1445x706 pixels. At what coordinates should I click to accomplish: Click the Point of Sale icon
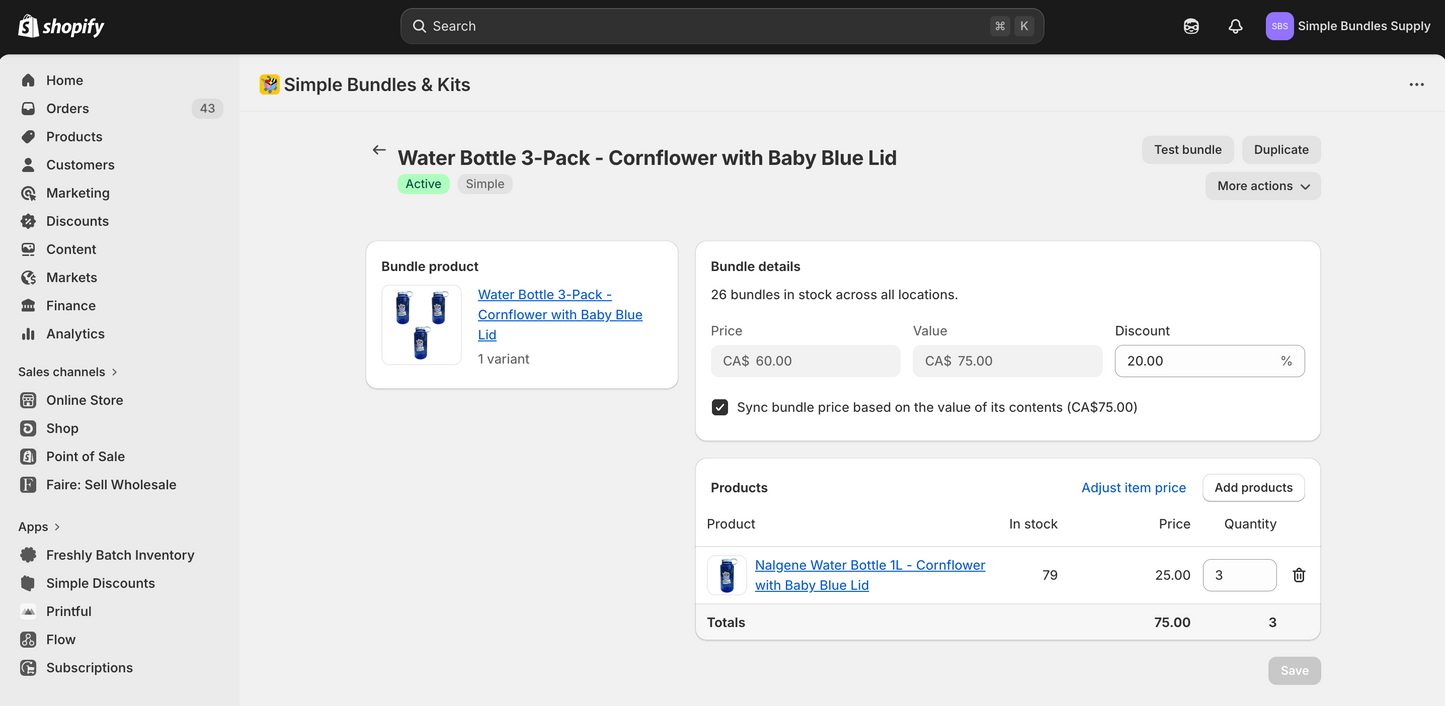(28, 456)
